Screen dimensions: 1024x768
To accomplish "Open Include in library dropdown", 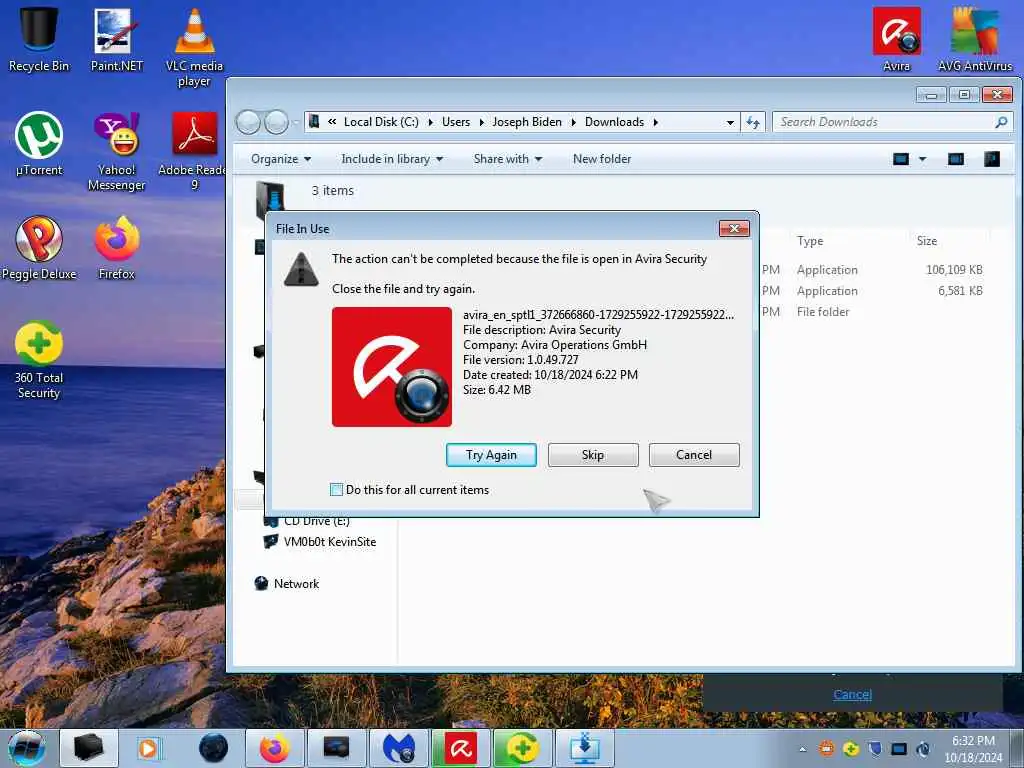I will pos(392,159).
